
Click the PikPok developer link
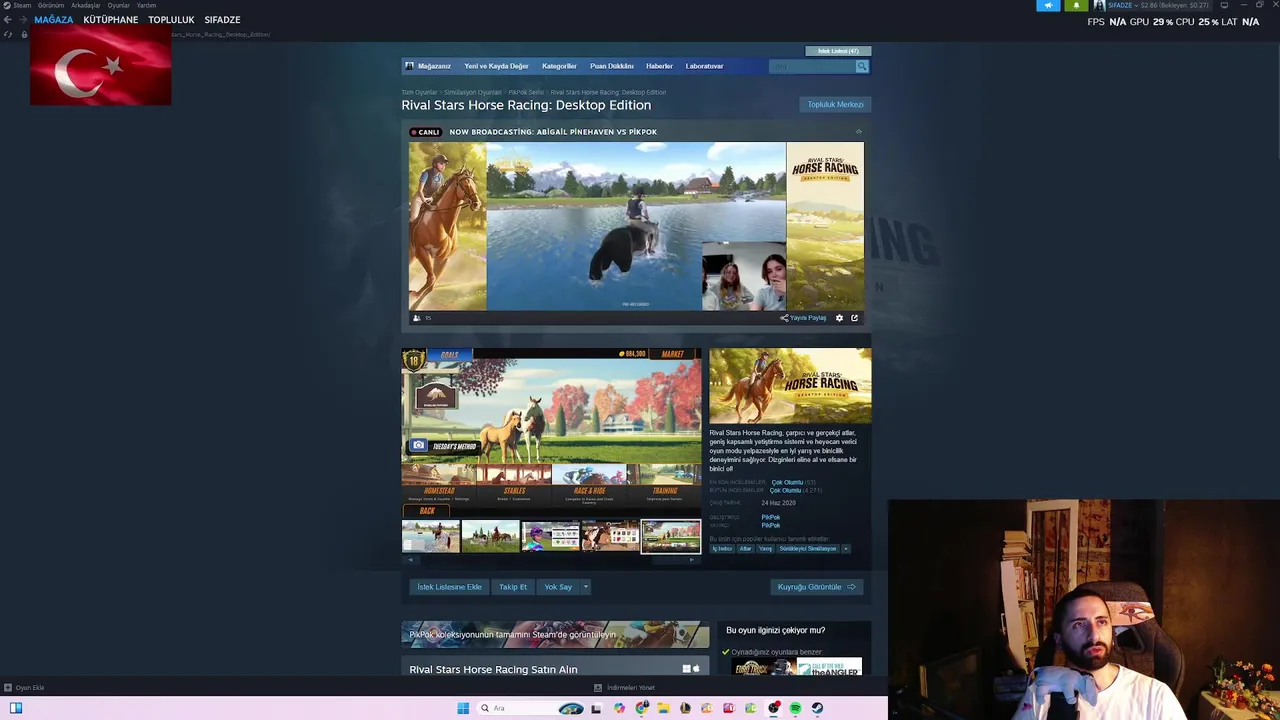coord(770,517)
